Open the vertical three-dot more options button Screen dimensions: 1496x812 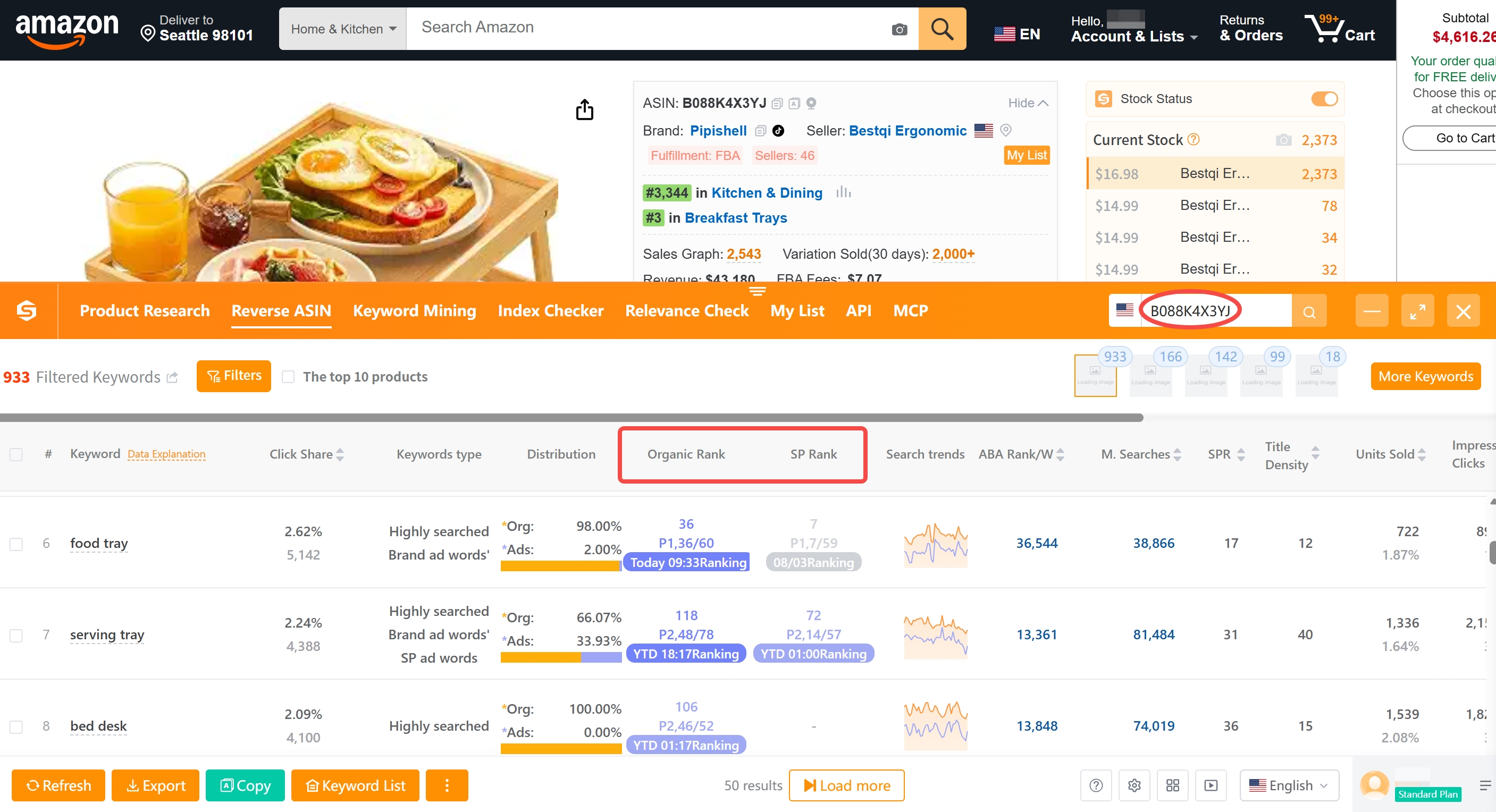(447, 785)
